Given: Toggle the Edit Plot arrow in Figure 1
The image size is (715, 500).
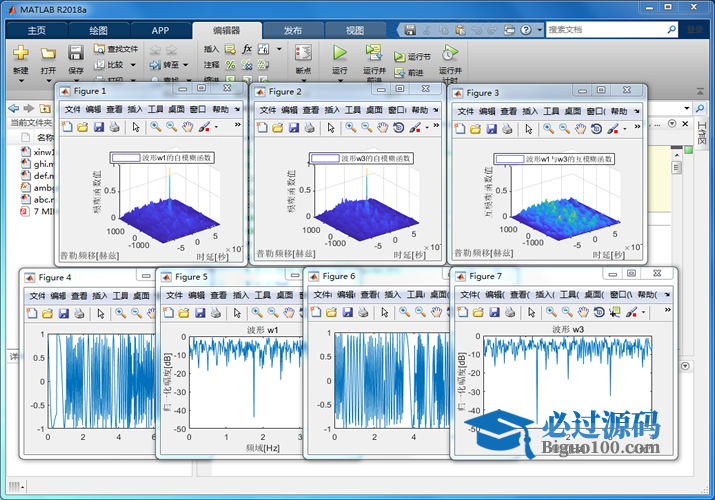Looking at the screenshot, I should coord(135,128).
